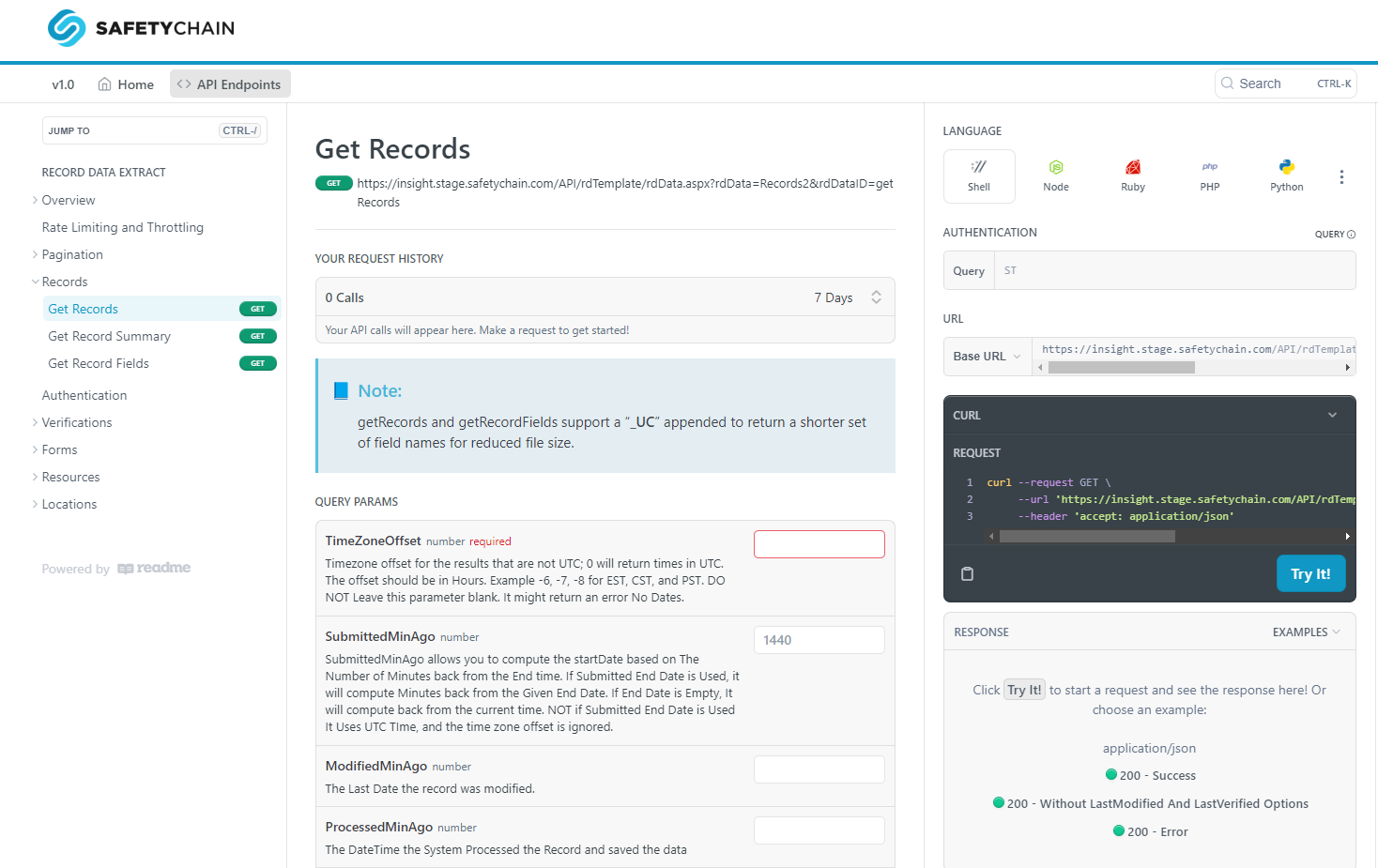Open Get Records in sidebar
The height and width of the screenshot is (868, 1378).
(x=161, y=309)
